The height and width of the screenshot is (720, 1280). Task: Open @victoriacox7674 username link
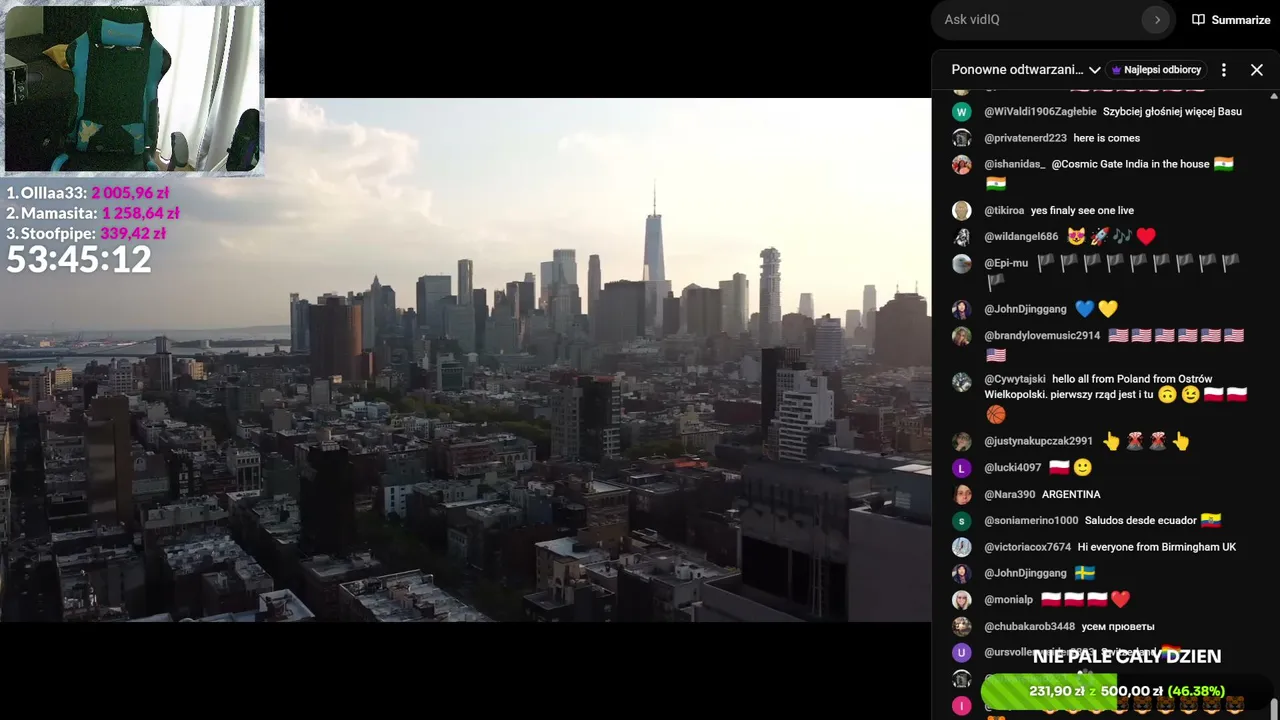pos(1027,547)
